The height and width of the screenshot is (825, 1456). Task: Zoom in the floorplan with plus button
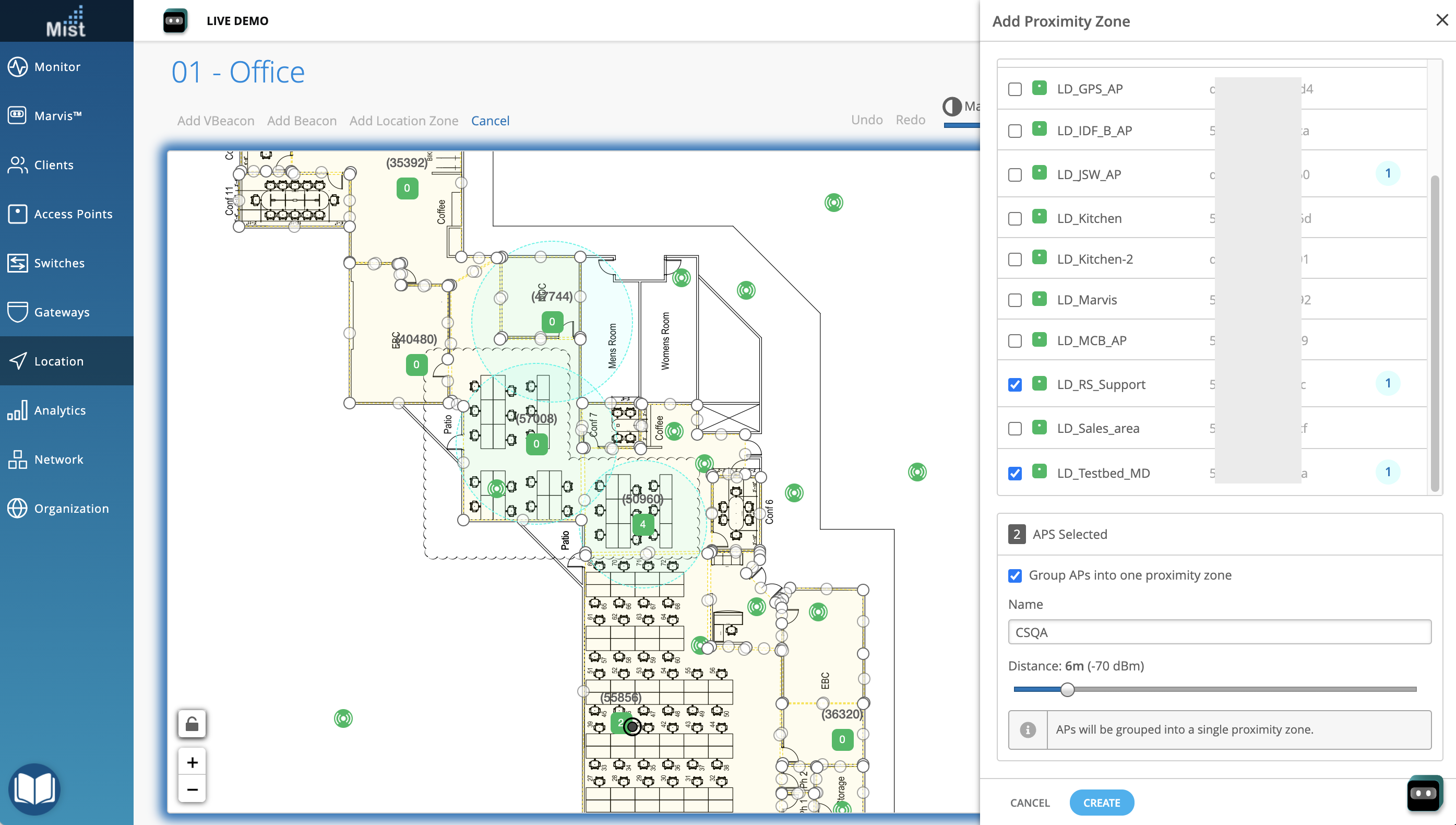(x=192, y=763)
